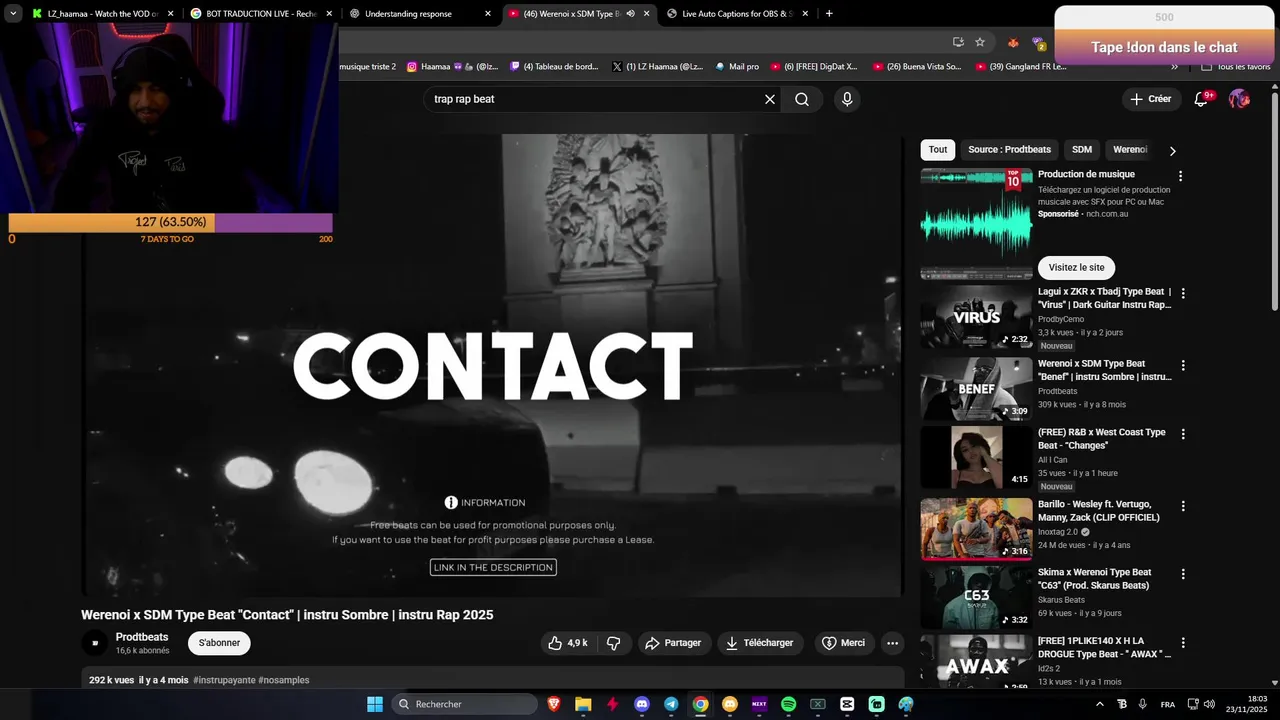Viewport: 1280px width, 720px height.
Task: Clear the YouTube search box with X
Action: 770,99
